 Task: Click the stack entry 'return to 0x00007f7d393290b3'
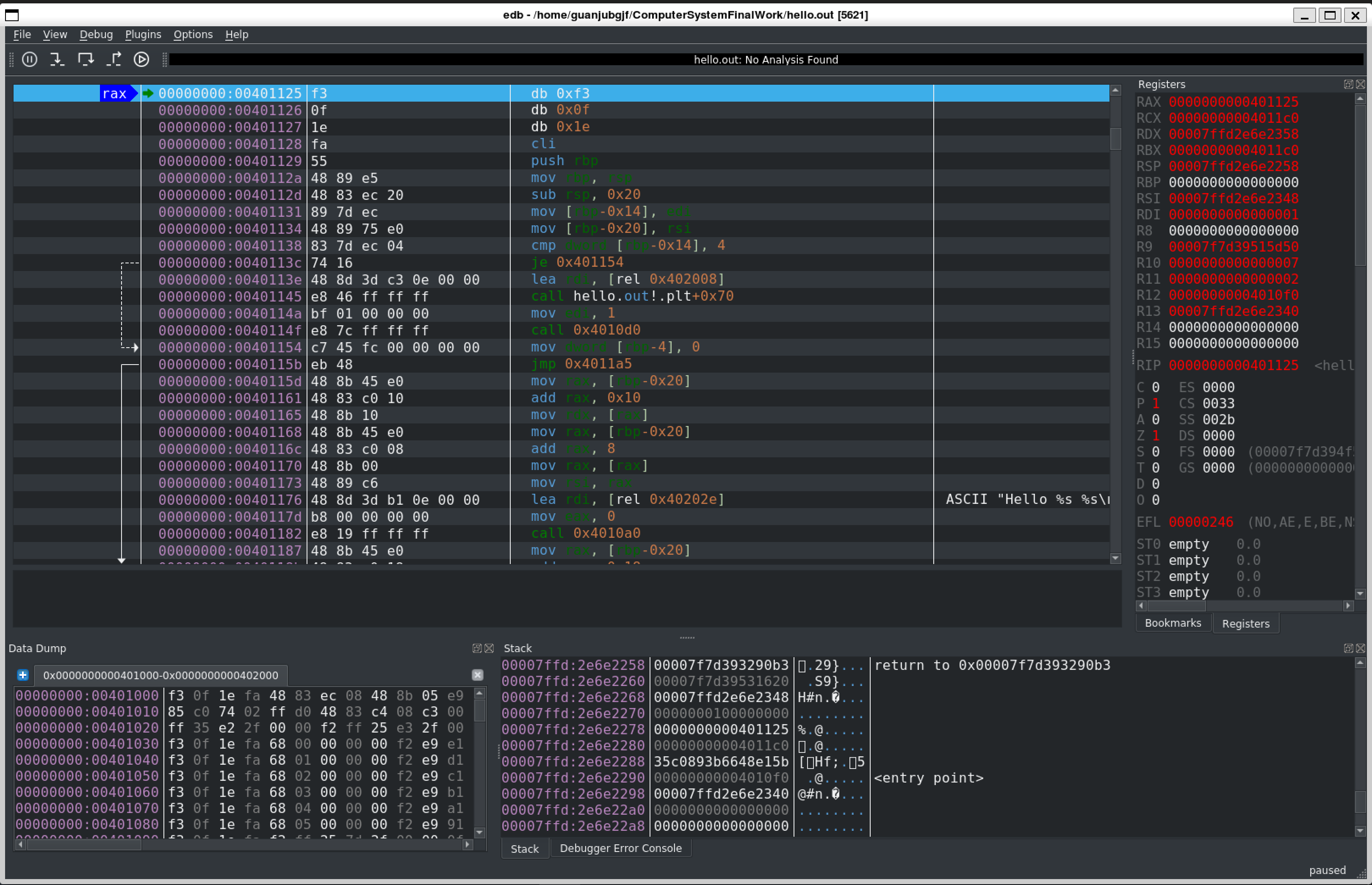pyautogui.click(x=992, y=666)
